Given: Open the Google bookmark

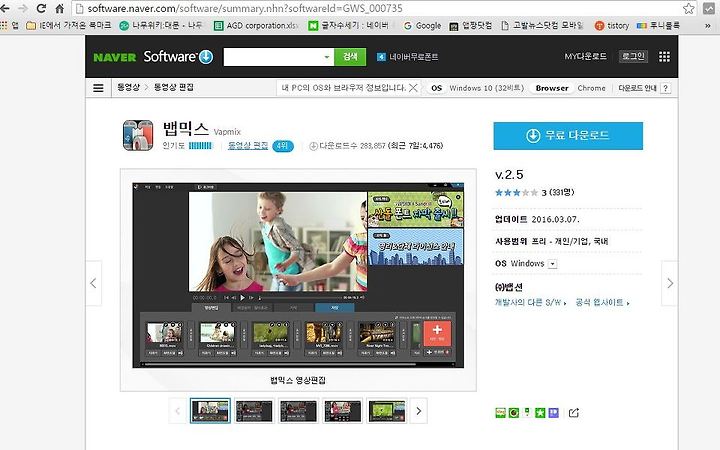Looking at the screenshot, I should click(422, 26).
